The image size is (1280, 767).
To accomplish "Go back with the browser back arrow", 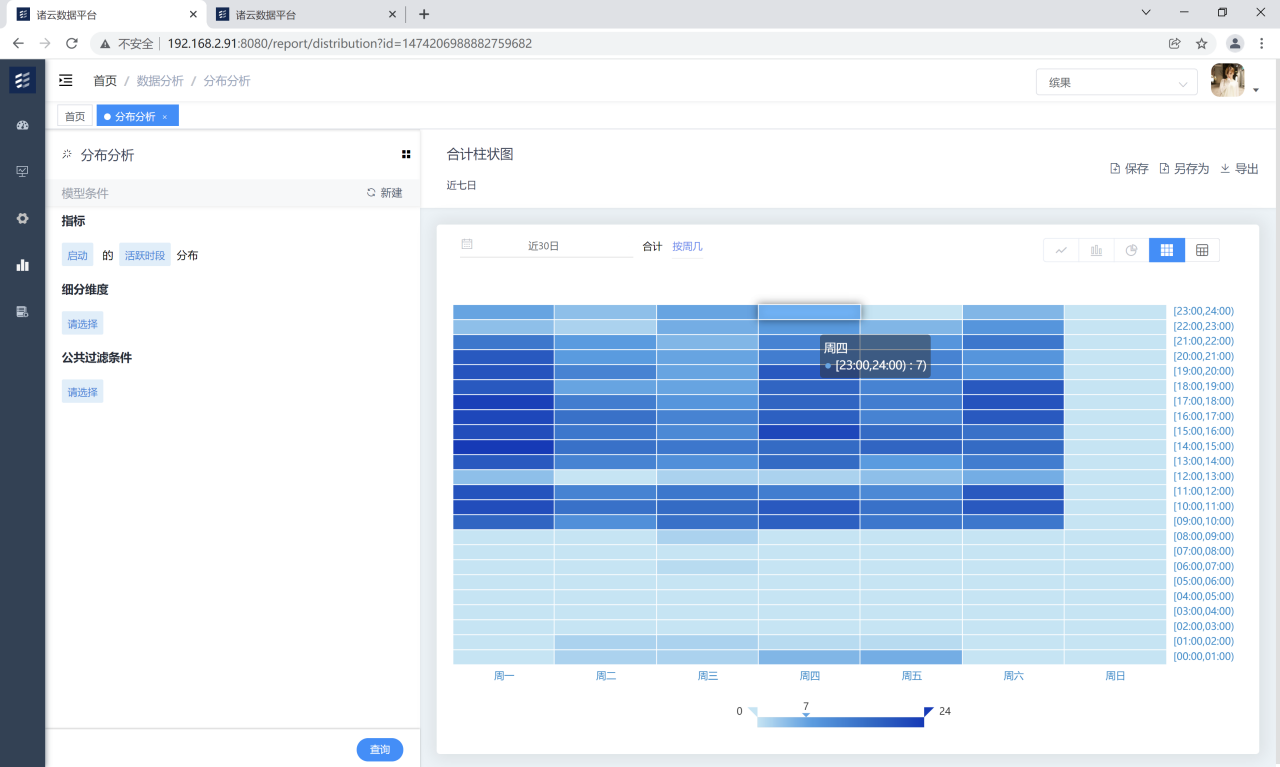I will (18, 43).
